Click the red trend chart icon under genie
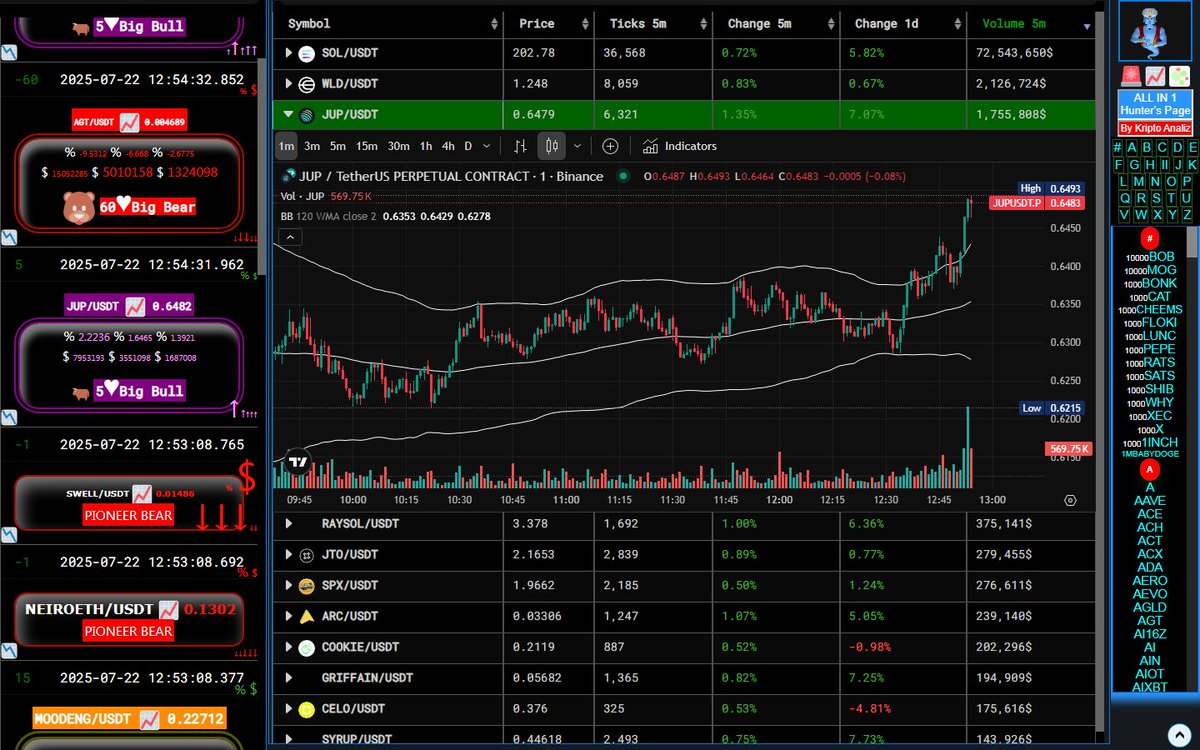 coord(1155,76)
